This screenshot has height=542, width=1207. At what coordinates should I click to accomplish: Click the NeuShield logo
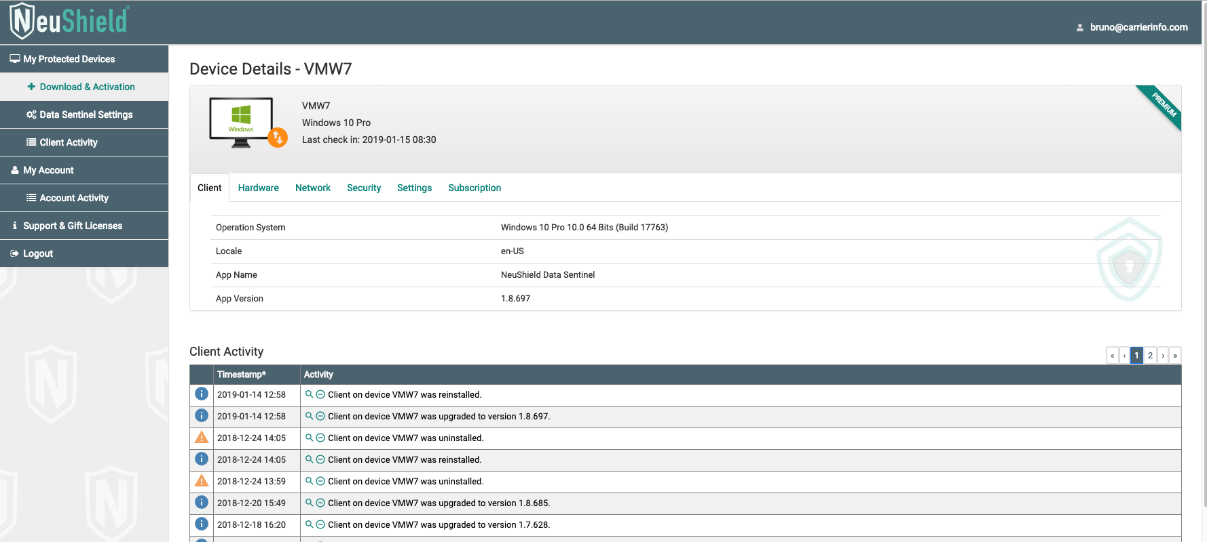(69, 21)
